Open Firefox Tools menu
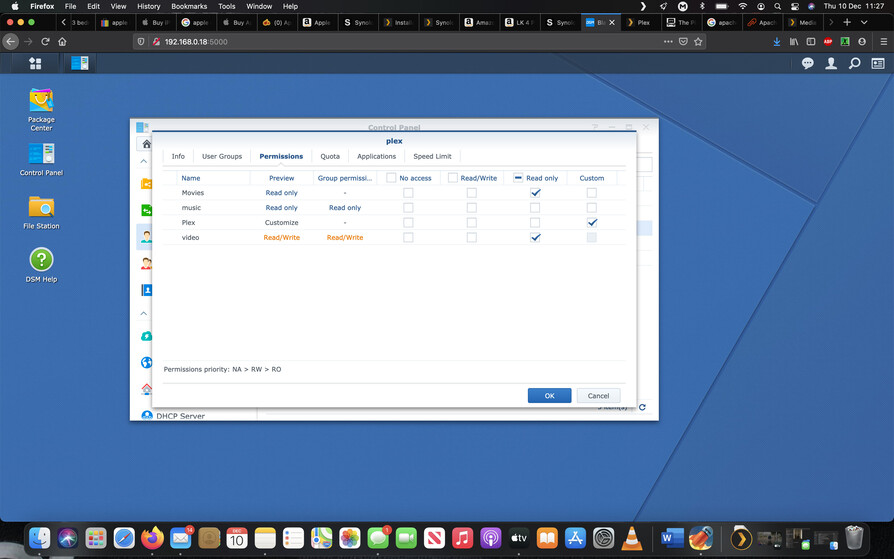Screen dimensions: 894x559 point(226,6)
